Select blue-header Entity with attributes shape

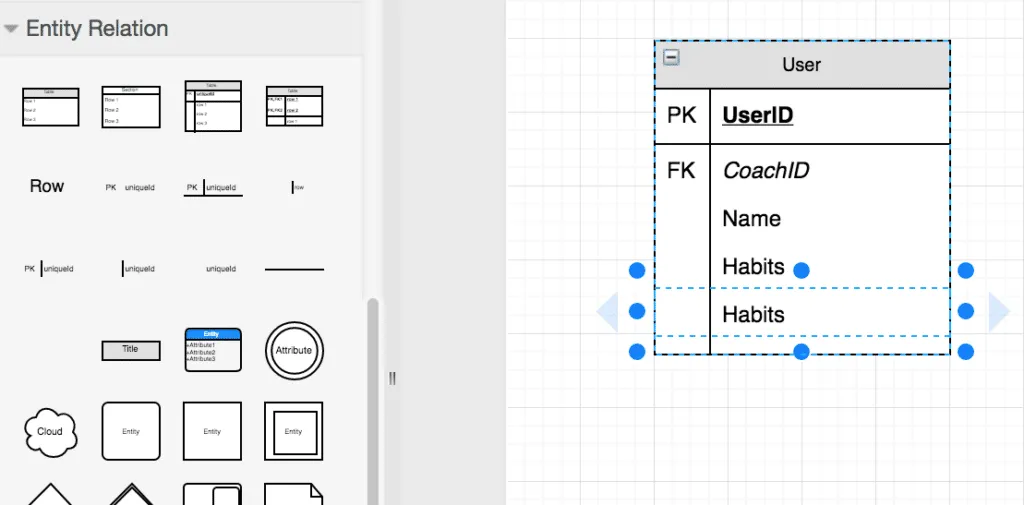(212, 349)
